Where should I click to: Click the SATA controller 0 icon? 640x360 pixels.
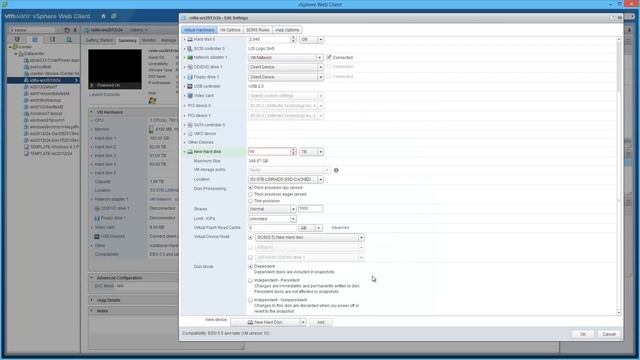pyautogui.click(x=190, y=125)
